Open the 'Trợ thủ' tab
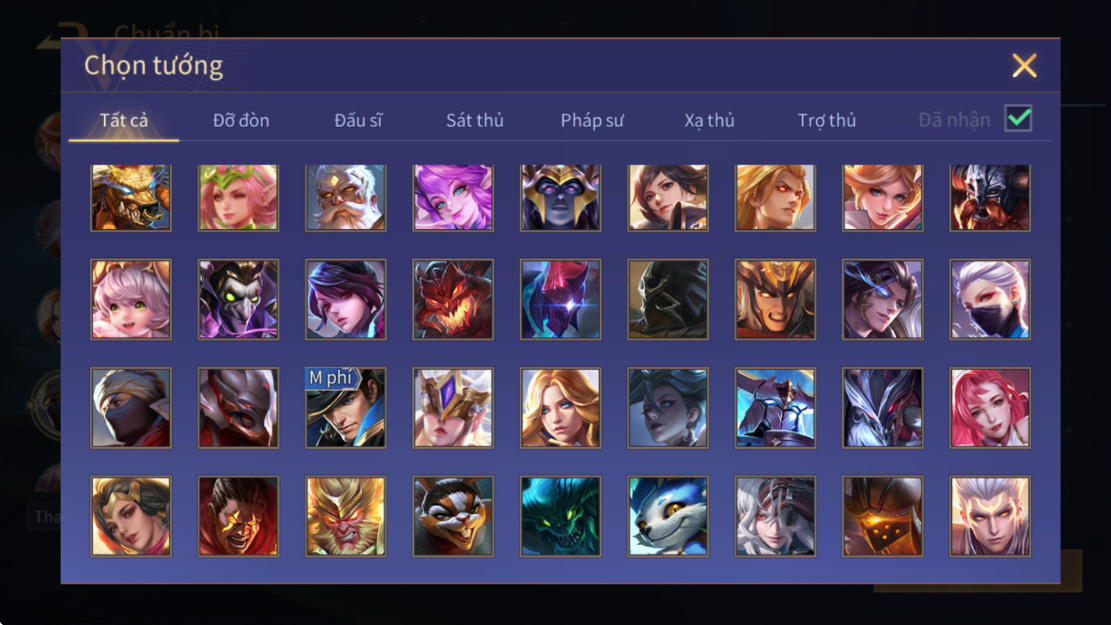The width and height of the screenshot is (1111, 625). (827, 120)
